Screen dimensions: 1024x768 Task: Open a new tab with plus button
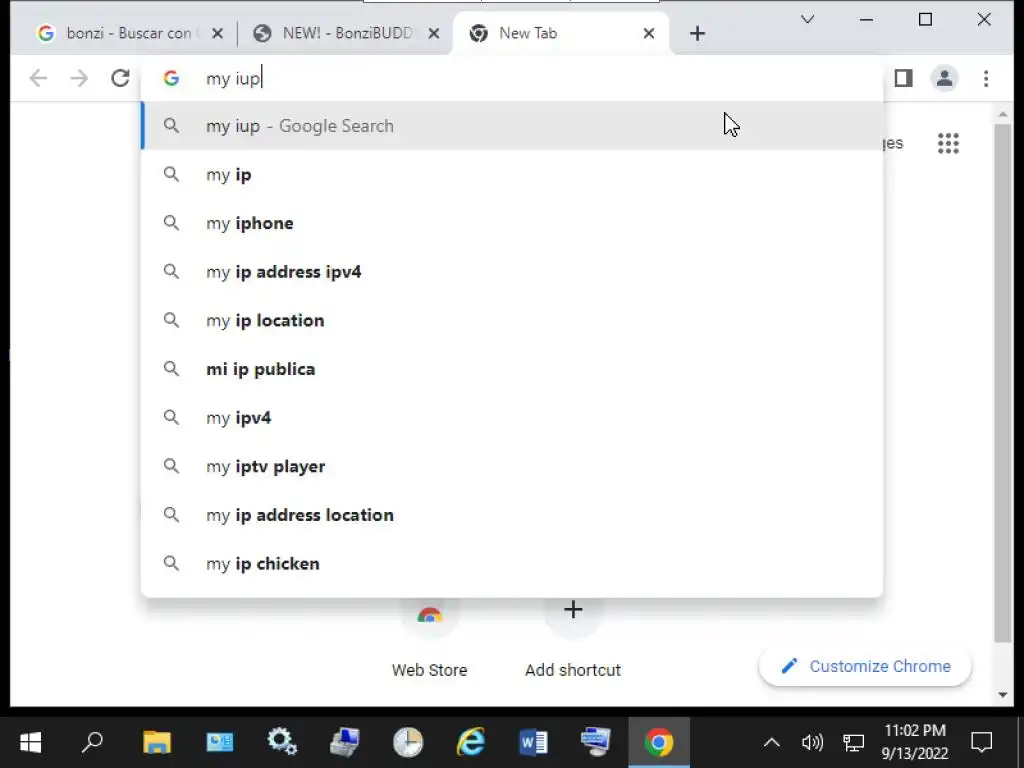(697, 33)
